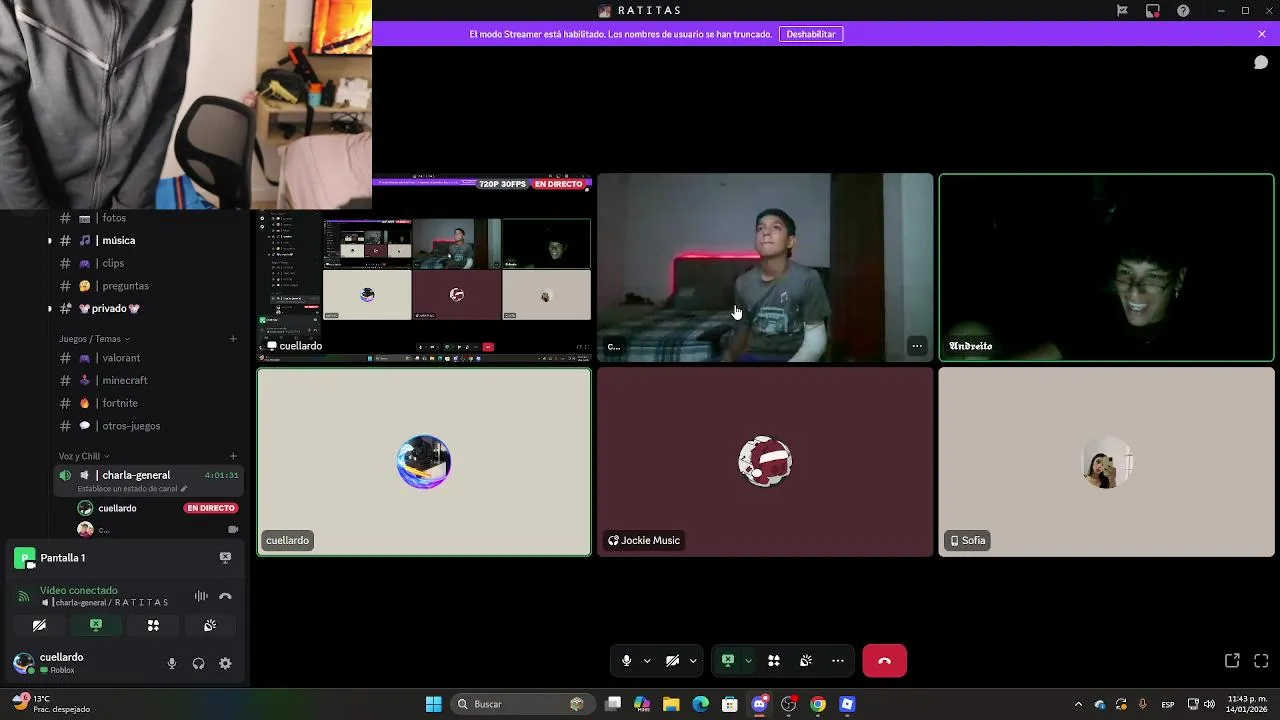The height and width of the screenshot is (720, 1280).
Task: Select cuellardo live stream preview tile
Action: tap(424, 268)
